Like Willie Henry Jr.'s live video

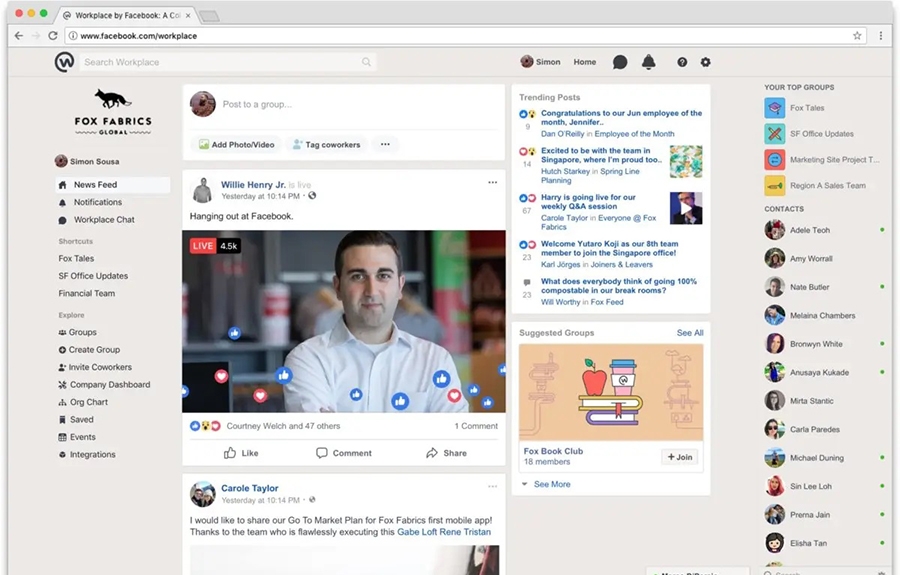pos(241,453)
